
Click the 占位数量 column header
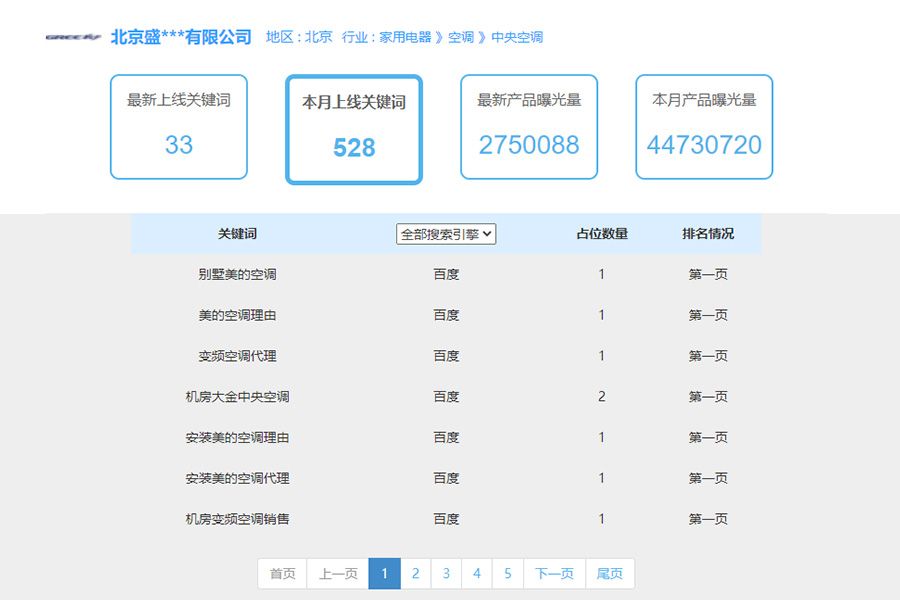[x=601, y=233]
